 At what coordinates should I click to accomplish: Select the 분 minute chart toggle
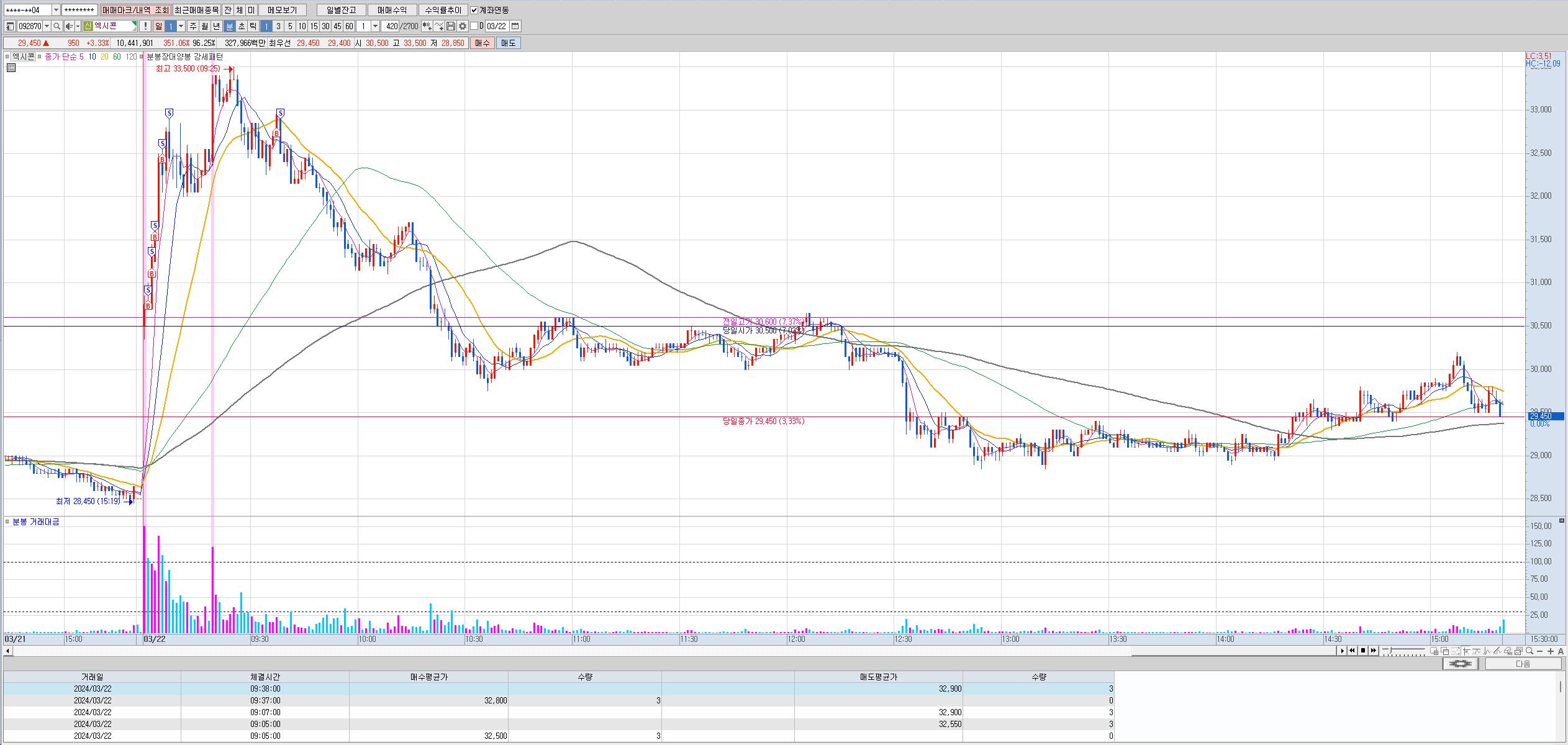[x=229, y=26]
